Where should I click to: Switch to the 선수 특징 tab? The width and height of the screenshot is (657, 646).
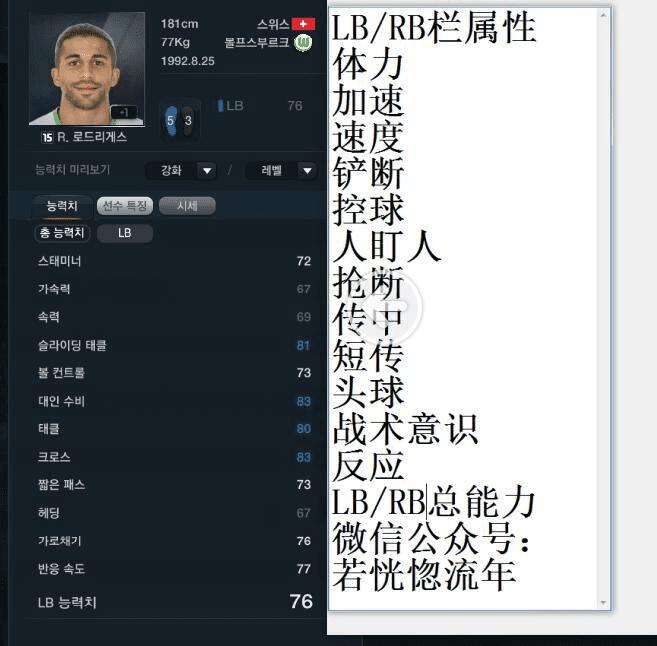(x=125, y=206)
